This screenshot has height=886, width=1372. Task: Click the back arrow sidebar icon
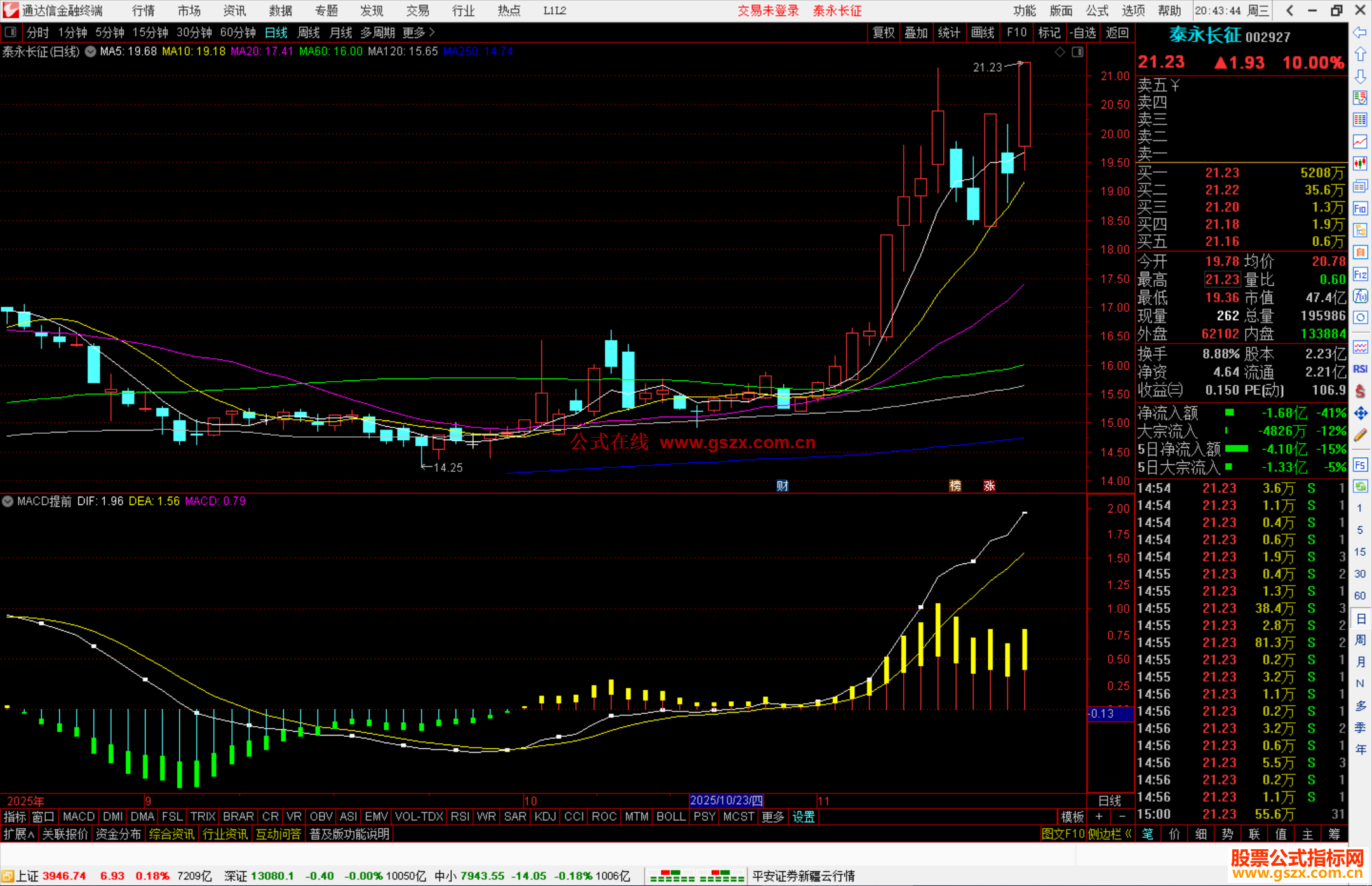point(1360,32)
